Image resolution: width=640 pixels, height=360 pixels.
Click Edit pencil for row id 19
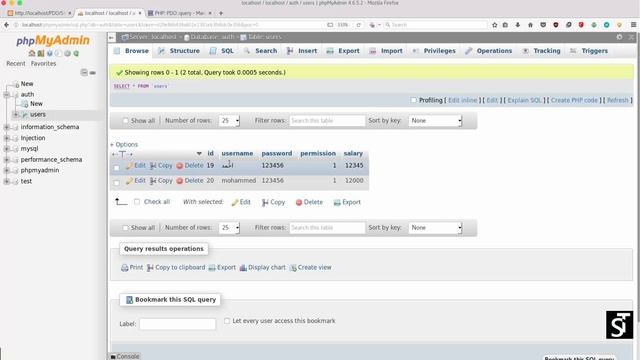pos(136,165)
